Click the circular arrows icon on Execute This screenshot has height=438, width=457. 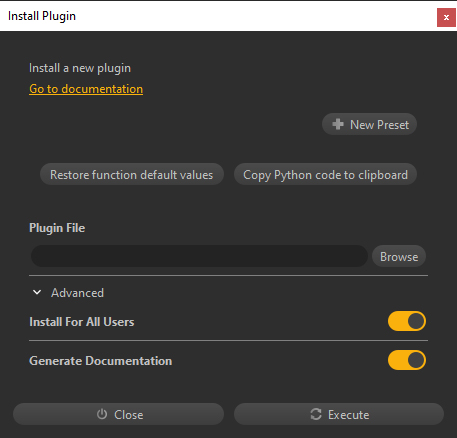click(x=316, y=414)
